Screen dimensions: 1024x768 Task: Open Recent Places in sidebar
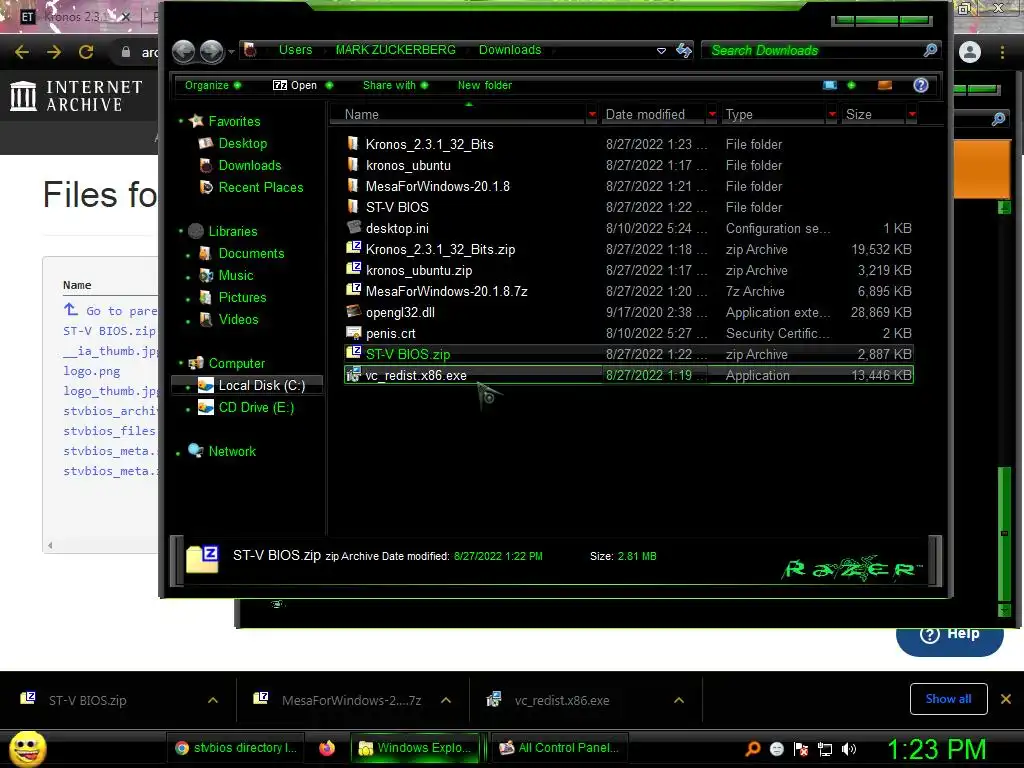(x=261, y=187)
